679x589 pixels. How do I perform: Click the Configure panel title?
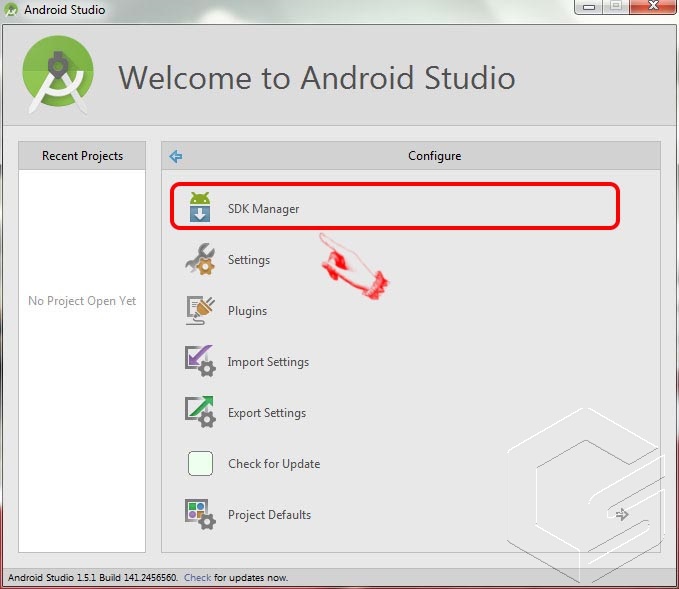coord(434,155)
